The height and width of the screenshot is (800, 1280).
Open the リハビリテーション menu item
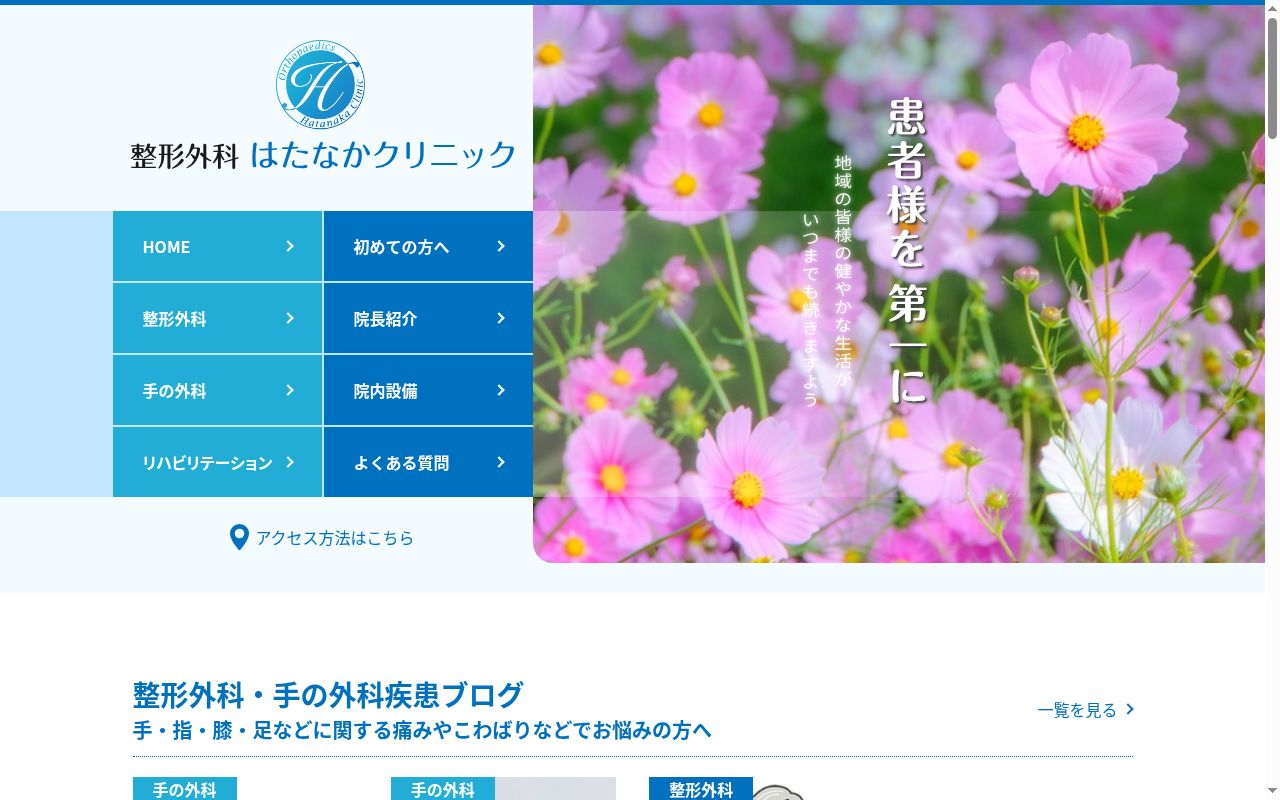point(217,462)
